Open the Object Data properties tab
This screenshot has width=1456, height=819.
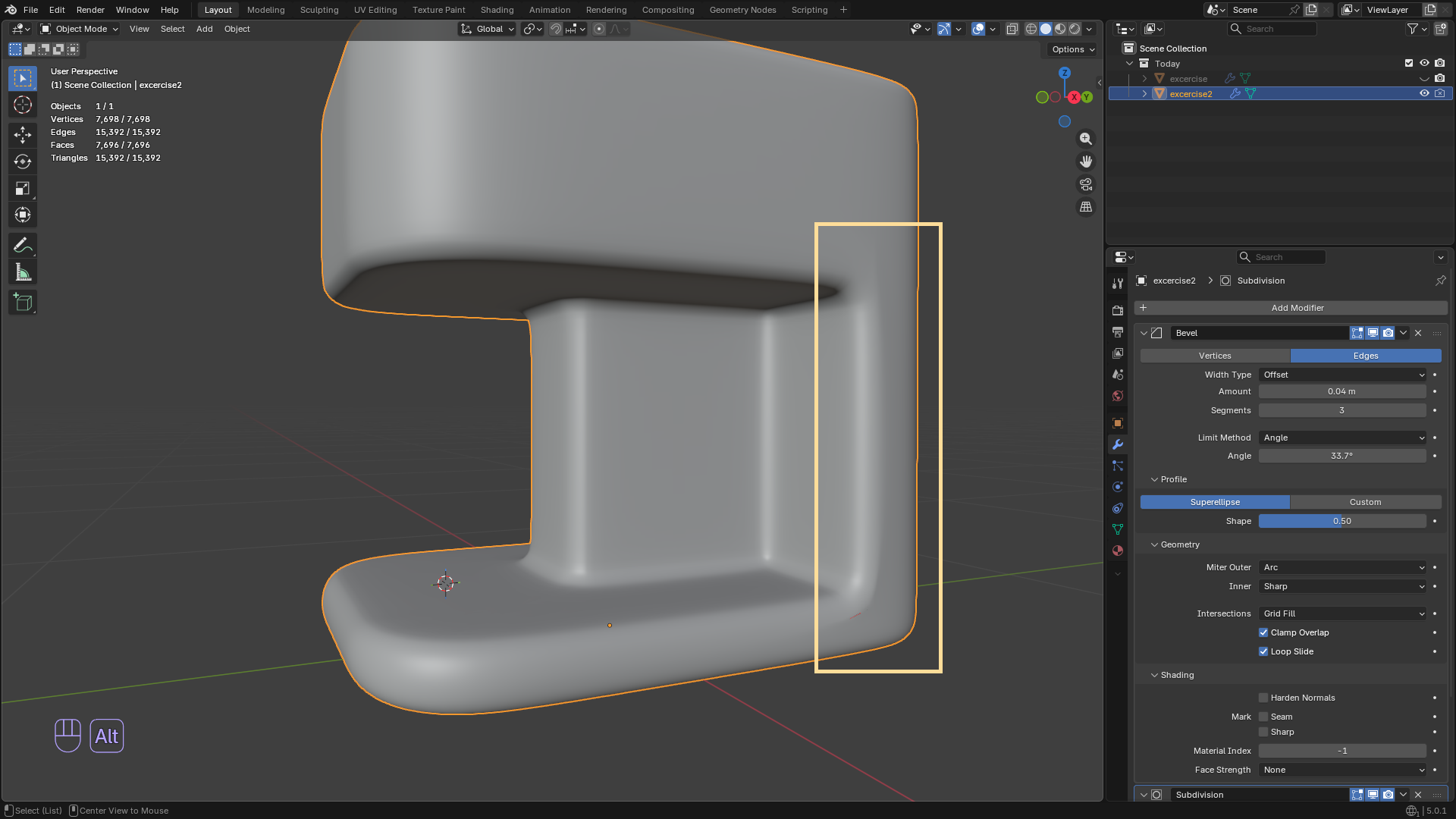pos(1118,529)
